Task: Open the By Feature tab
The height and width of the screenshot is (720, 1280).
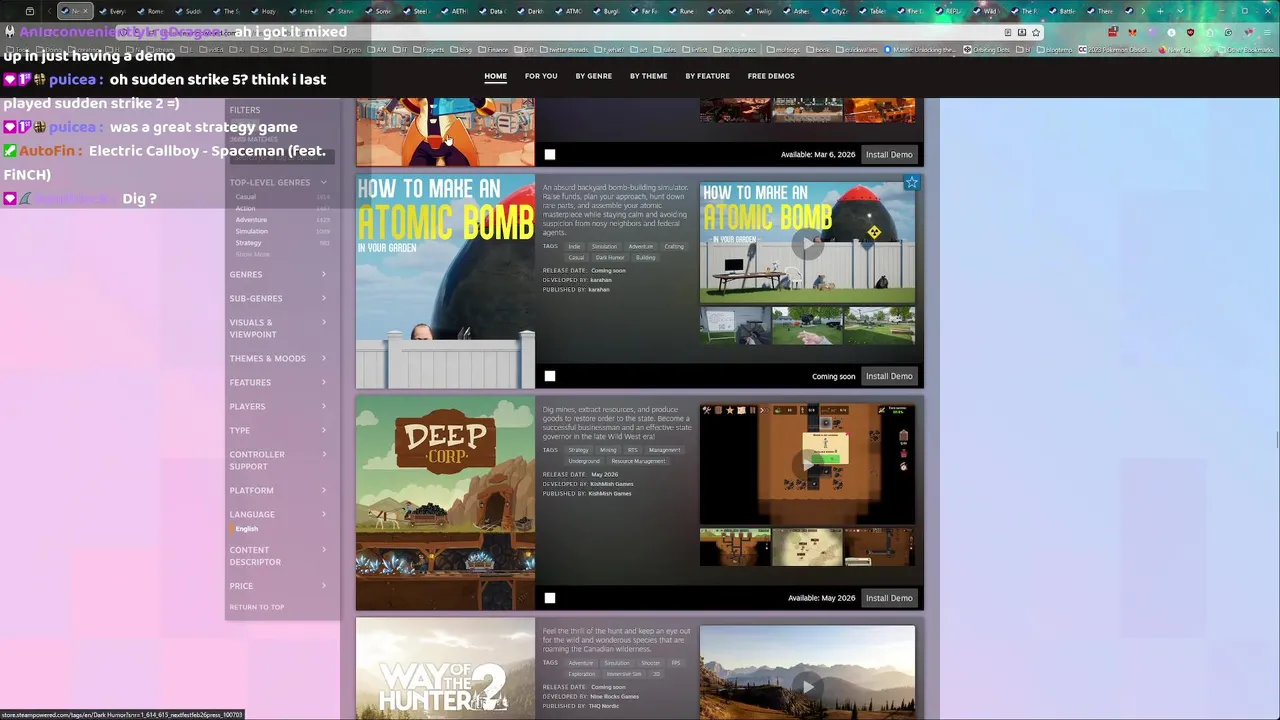Action: point(707,76)
